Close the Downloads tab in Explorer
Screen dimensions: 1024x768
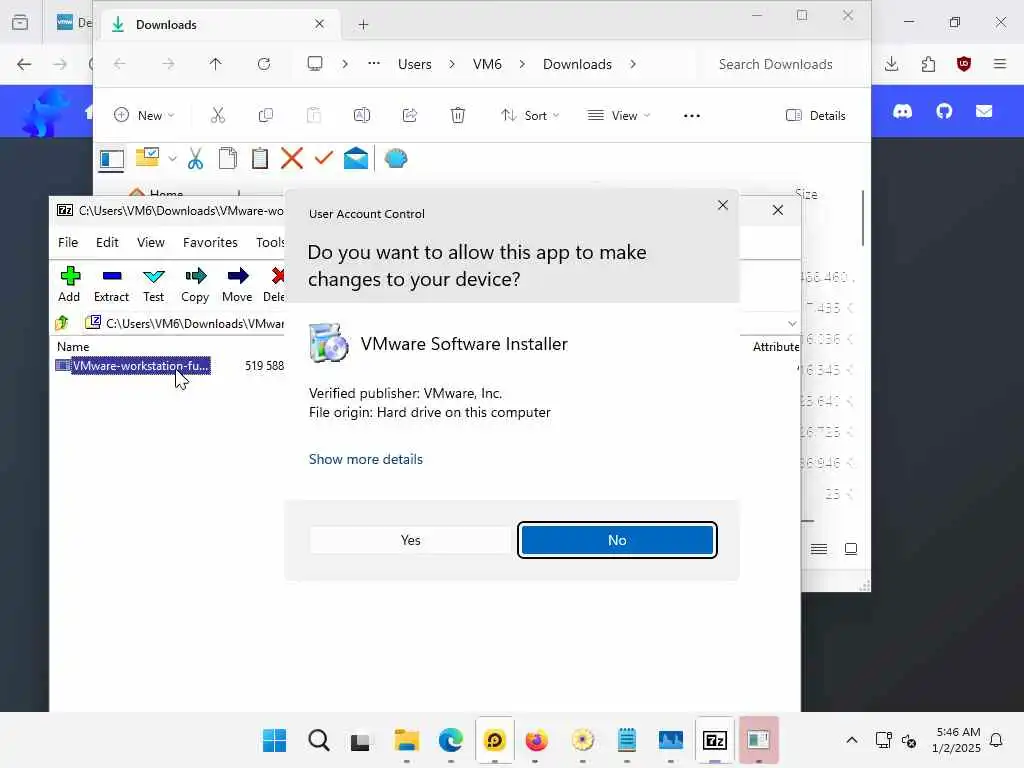tap(319, 24)
